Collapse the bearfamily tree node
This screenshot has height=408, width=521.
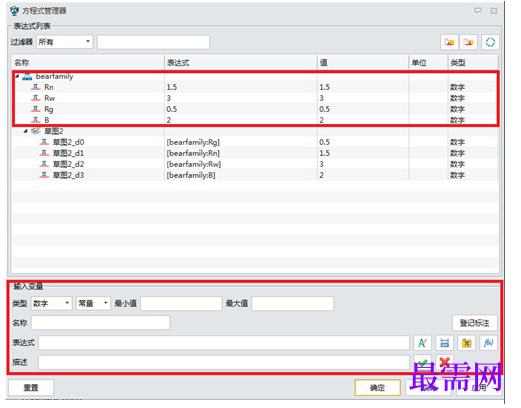pyautogui.click(x=17, y=76)
